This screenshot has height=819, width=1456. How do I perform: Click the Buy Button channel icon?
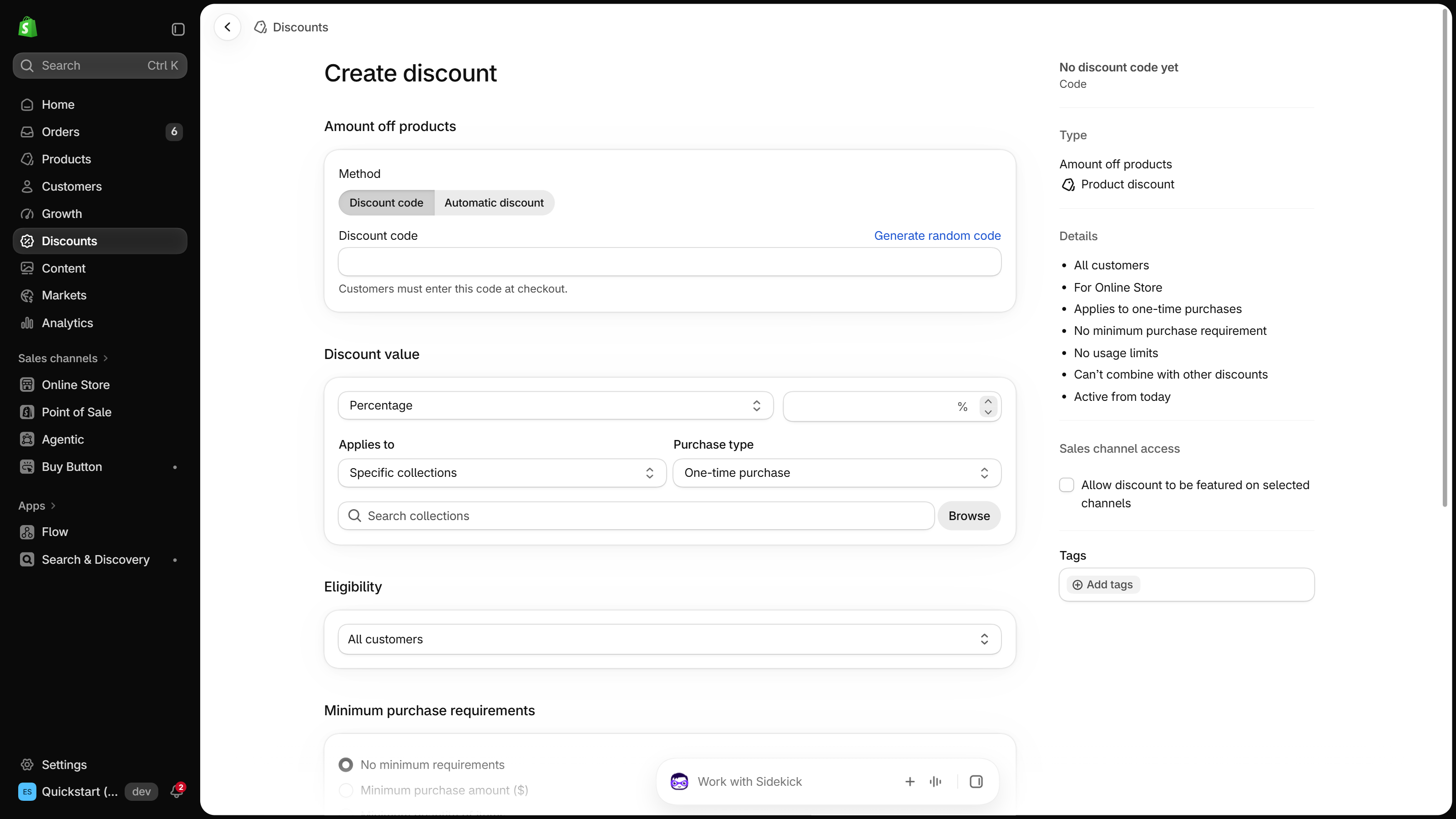point(27,466)
